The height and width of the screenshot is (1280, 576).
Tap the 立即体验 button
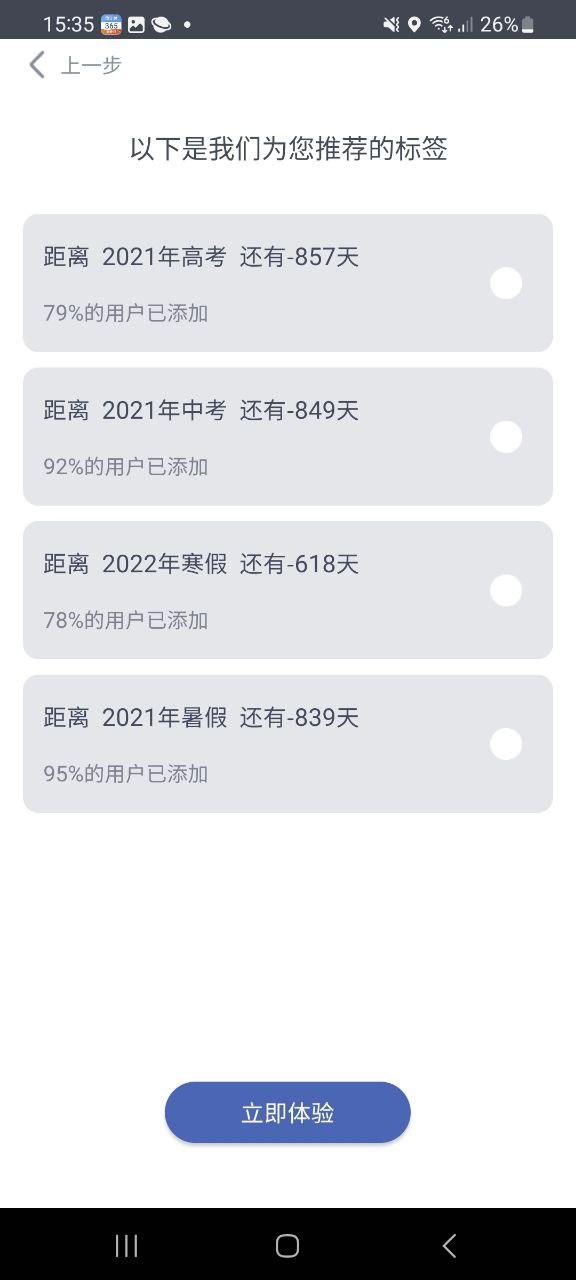tap(287, 1112)
